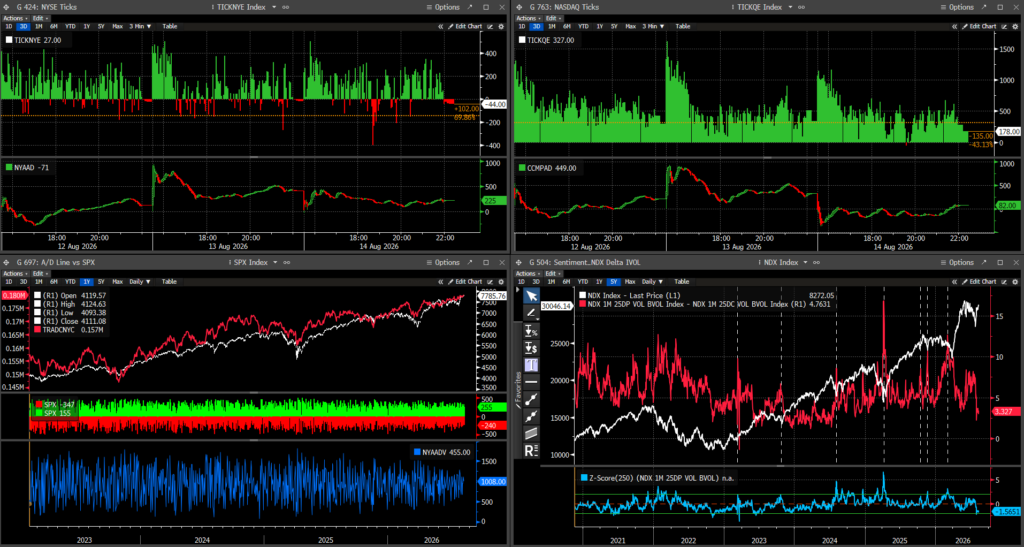The height and width of the screenshot is (547, 1024).
Task: Toggle CCMPAD series legend box
Action: pos(522,168)
